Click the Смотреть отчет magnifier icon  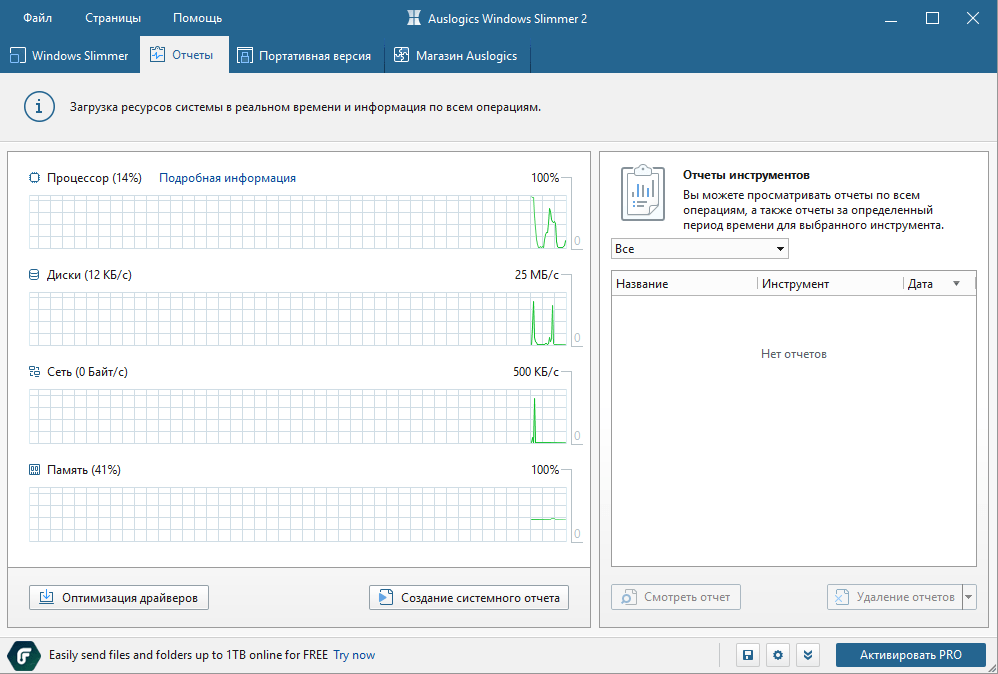point(629,597)
